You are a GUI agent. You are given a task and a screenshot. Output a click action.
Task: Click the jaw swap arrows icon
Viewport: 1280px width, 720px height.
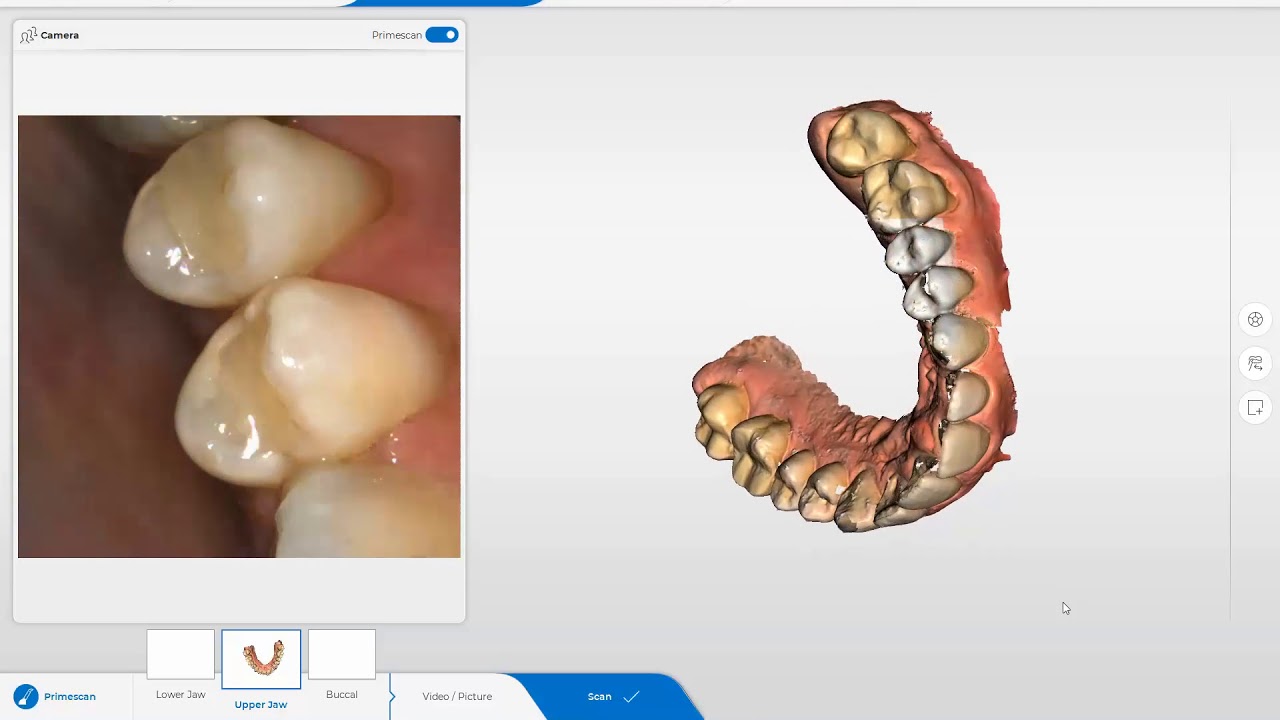click(1255, 364)
